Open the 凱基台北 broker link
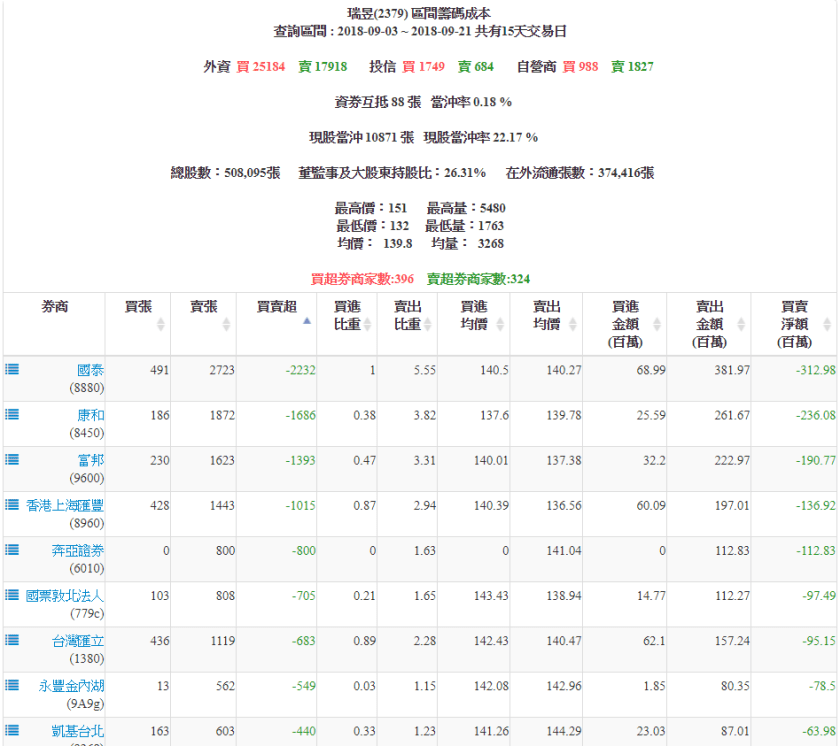Screen dimensions: 840x746 [x=77, y=730]
